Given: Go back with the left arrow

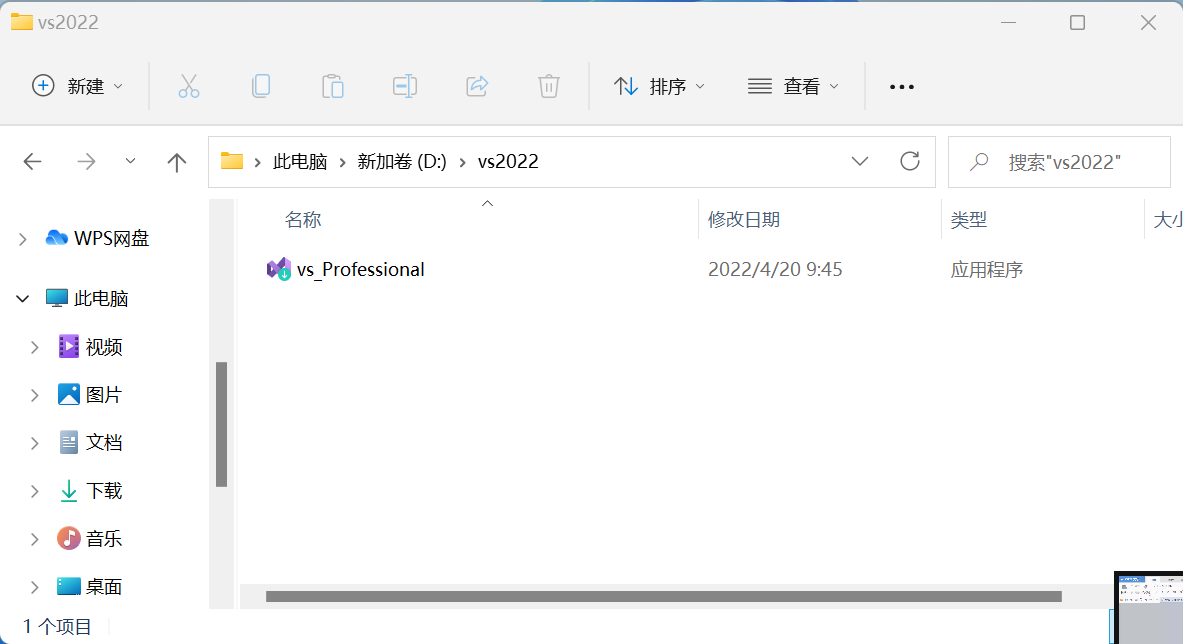Looking at the screenshot, I should [x=32, y=161].
